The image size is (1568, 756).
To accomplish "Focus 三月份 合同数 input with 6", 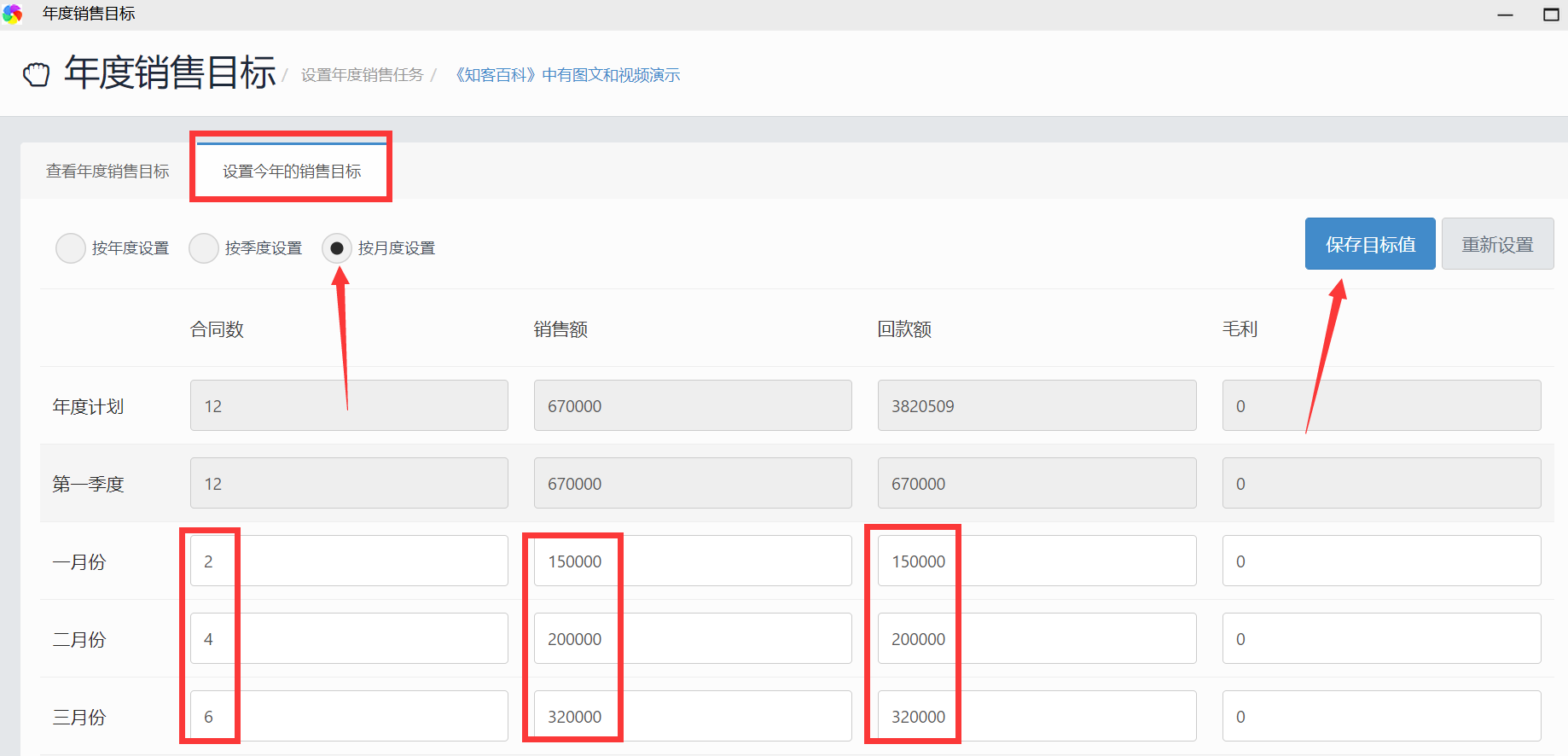I will [349, 716].
